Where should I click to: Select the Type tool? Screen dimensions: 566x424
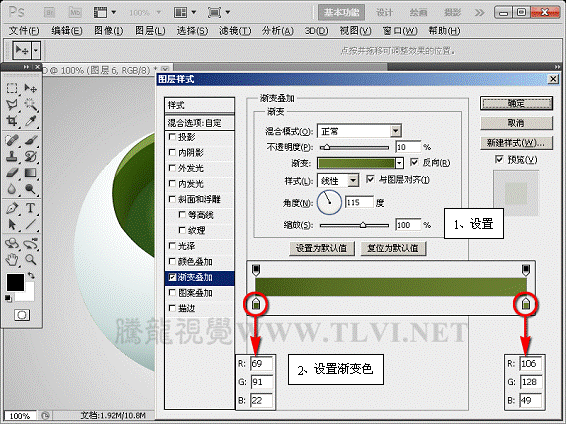(31, 208)
